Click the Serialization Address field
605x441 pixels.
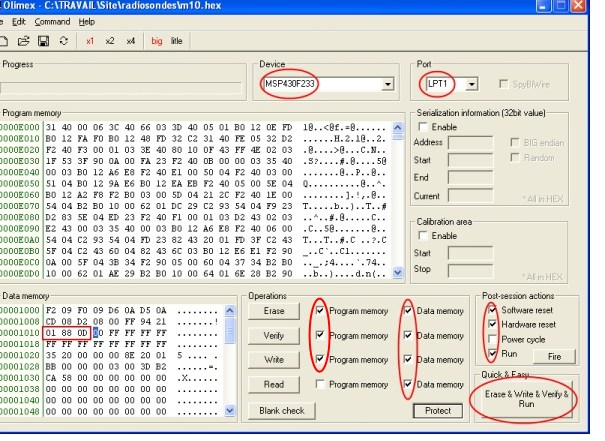click(470, 142)
